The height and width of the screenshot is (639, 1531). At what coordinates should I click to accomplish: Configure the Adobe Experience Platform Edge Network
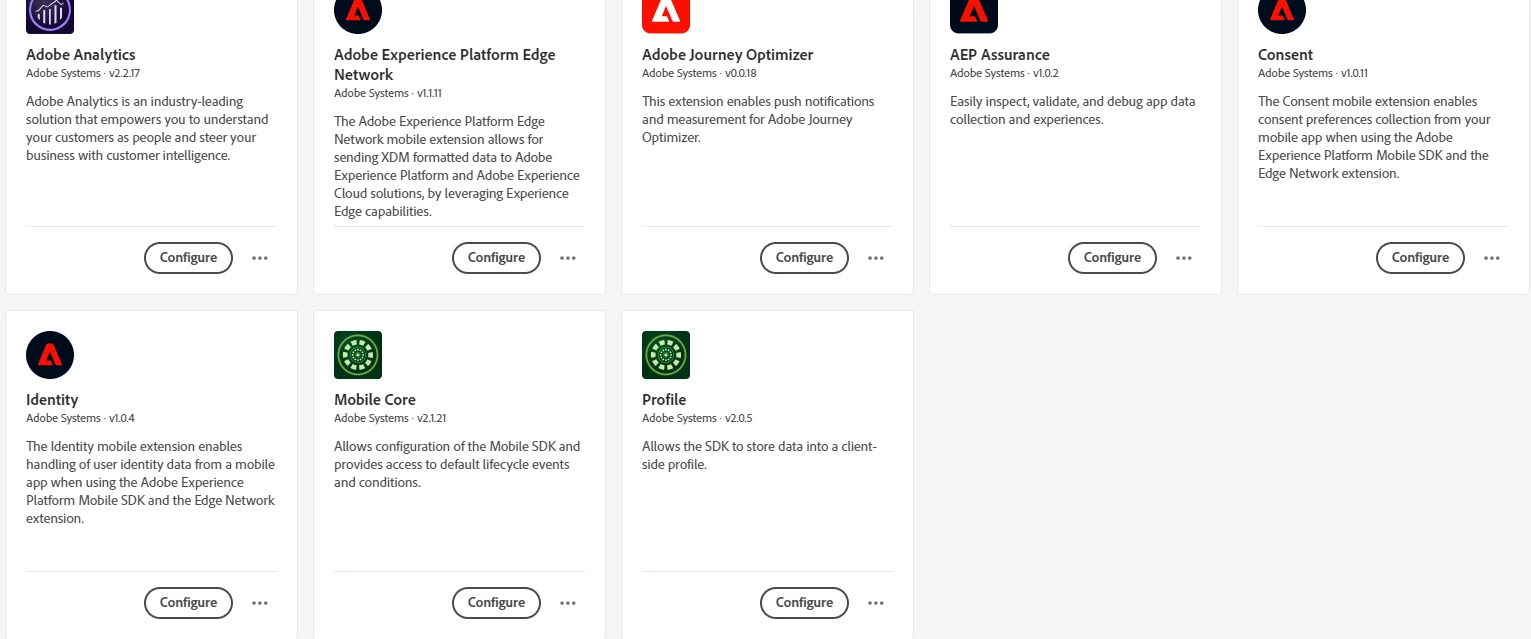coord(496,258)
